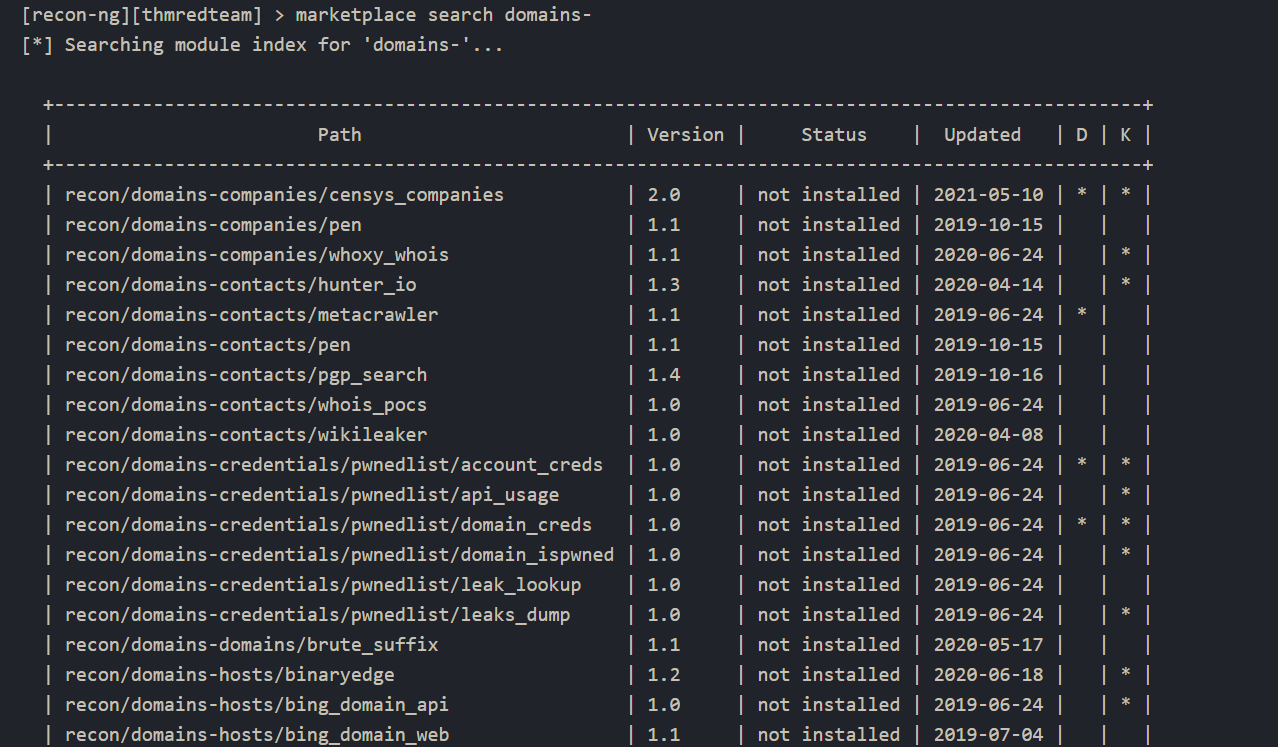This screenshot has height=747, width=1278.
Task: Click D column asterisk in metacrawler row
Action: coord(1081,314)
